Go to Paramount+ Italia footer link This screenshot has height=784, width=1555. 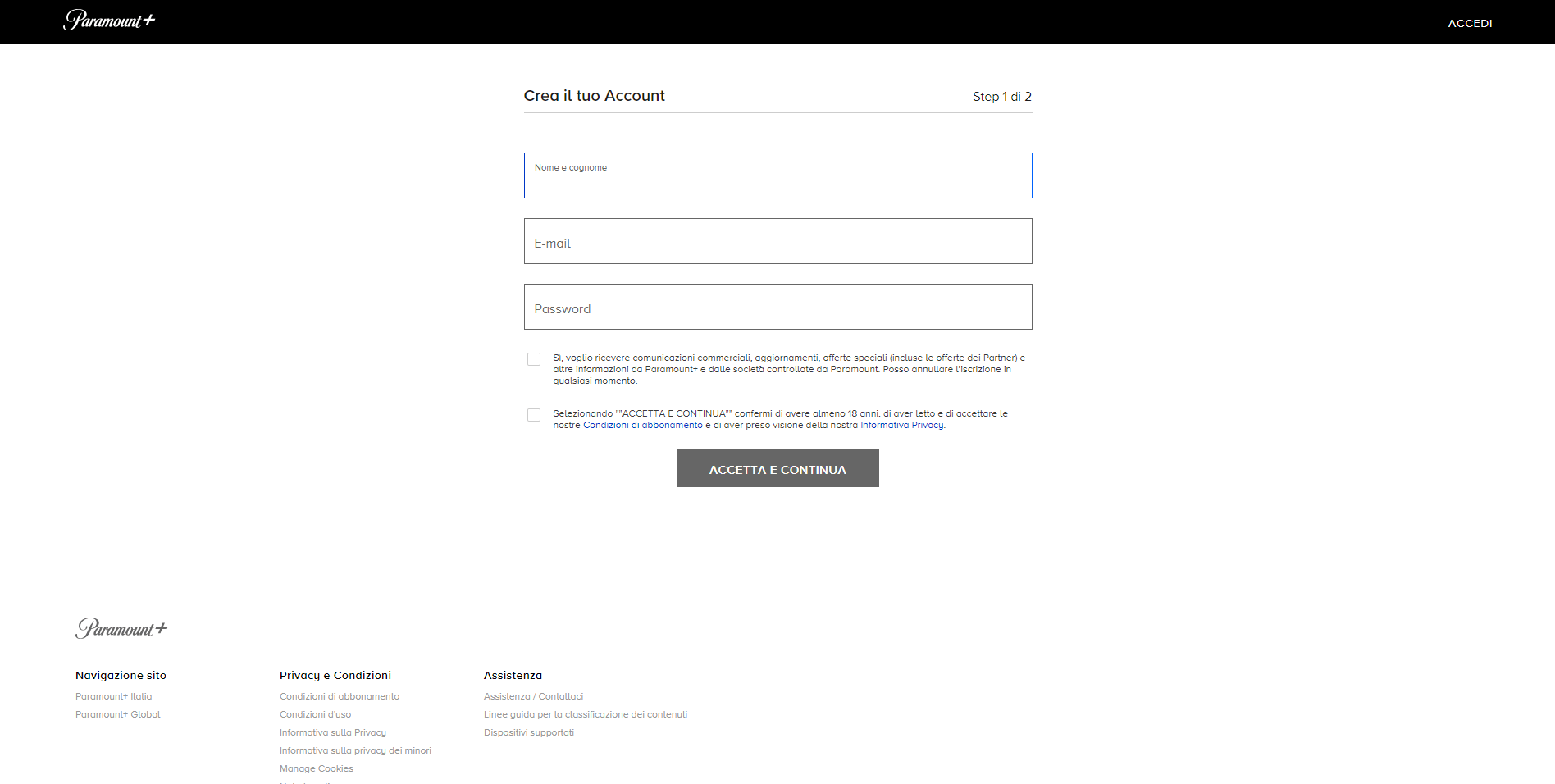(x=113, y=696)
